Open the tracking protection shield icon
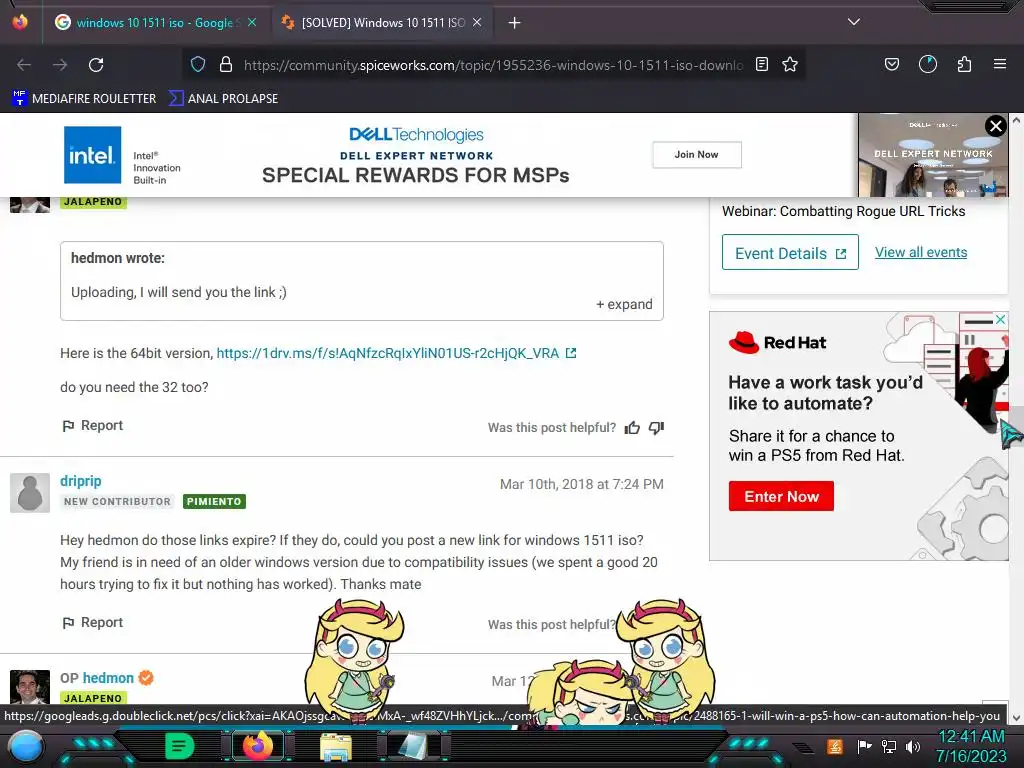1024x768 pixels. tap(198, 64)
